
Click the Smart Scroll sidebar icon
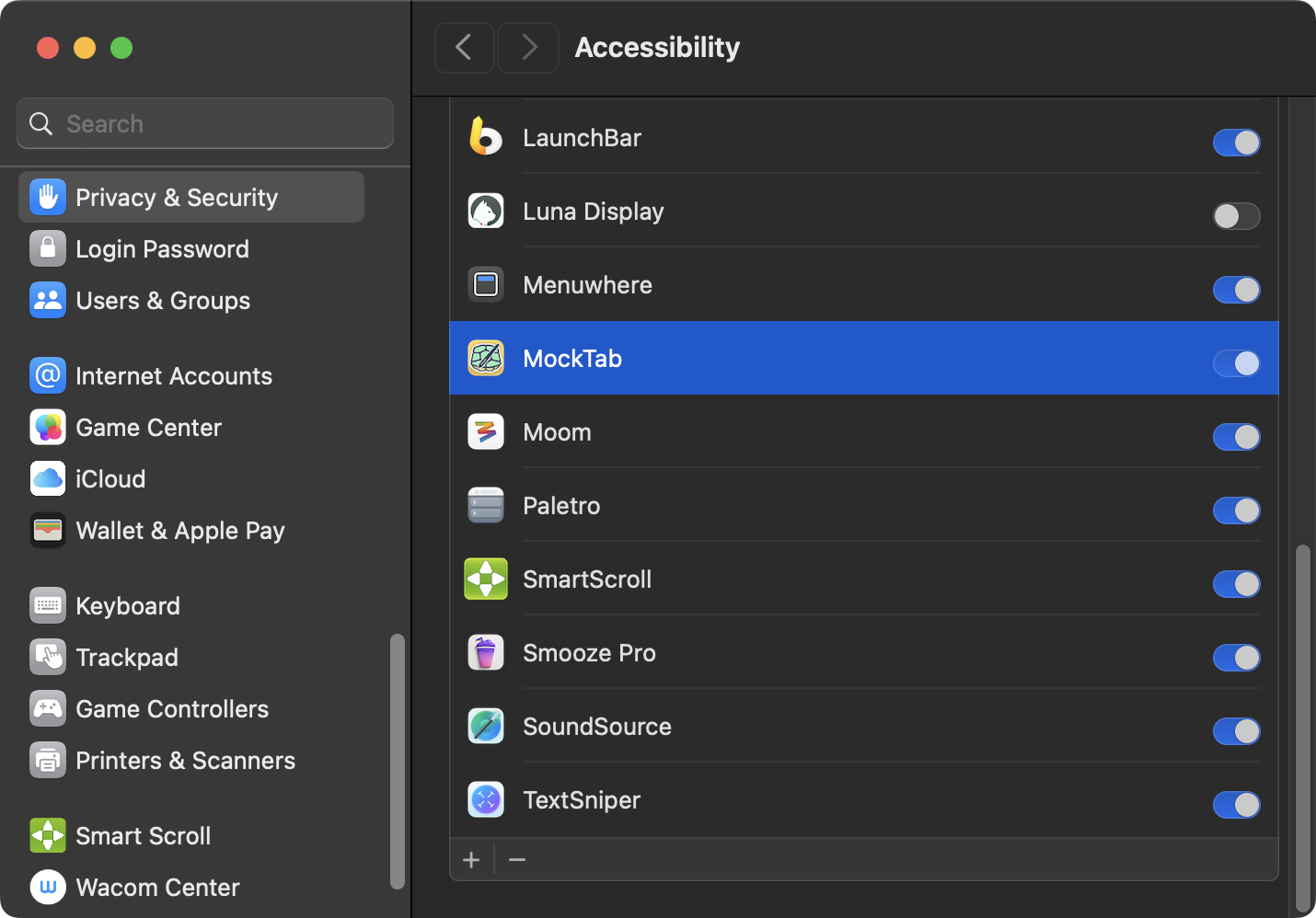pos(48,835)
